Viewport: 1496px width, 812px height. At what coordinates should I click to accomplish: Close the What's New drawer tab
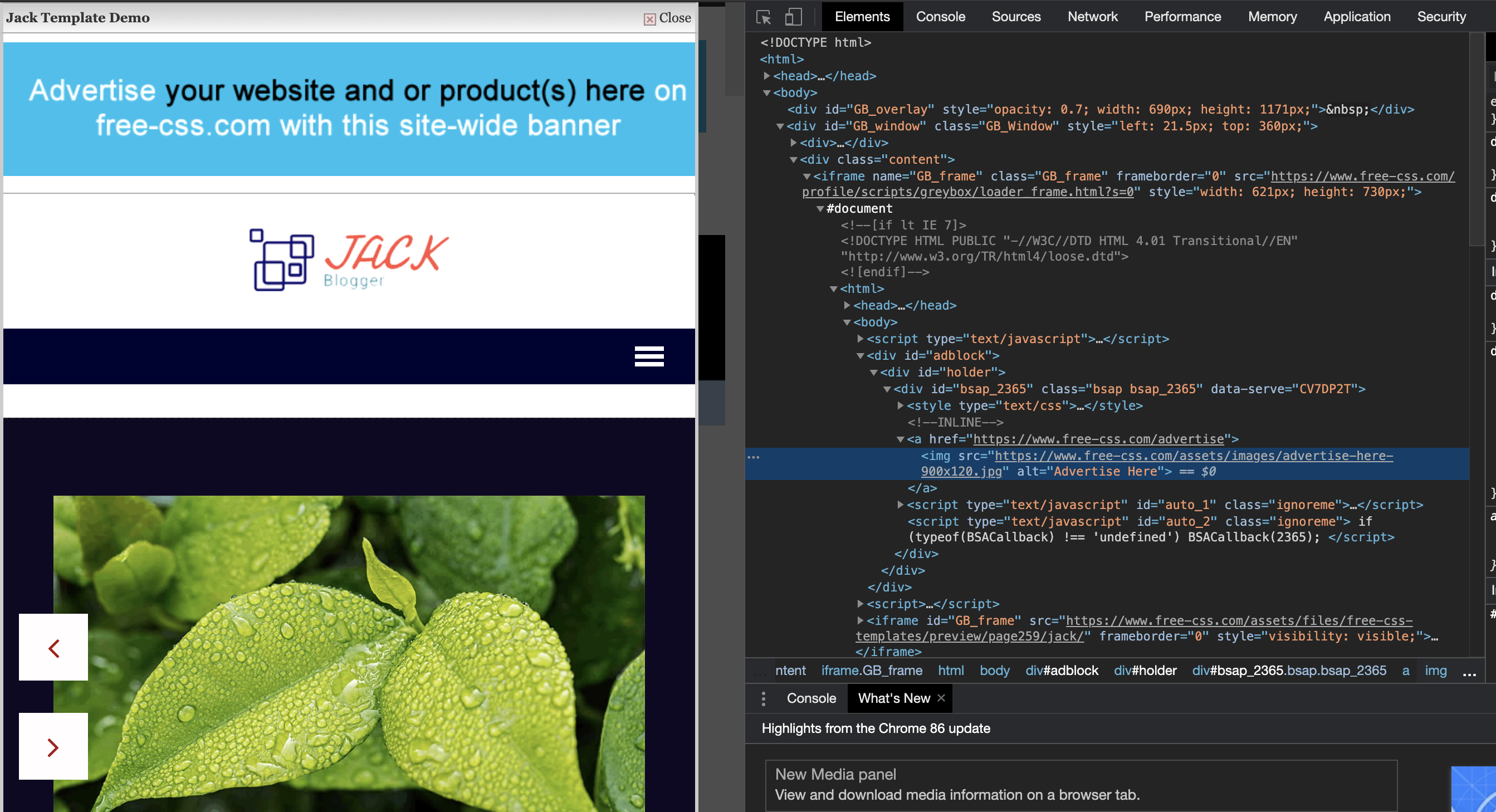(941, 698)
